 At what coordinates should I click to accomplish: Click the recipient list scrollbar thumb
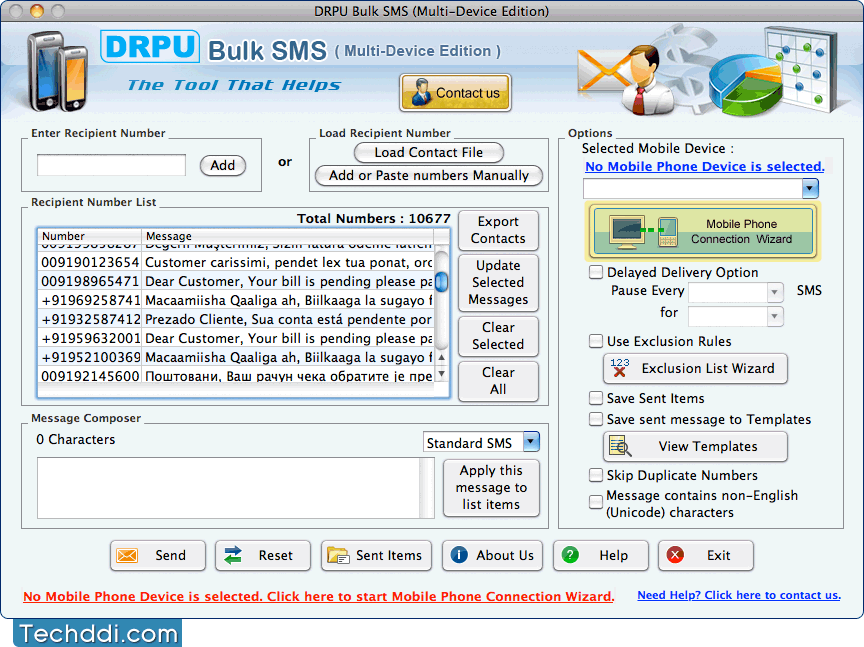441,282
